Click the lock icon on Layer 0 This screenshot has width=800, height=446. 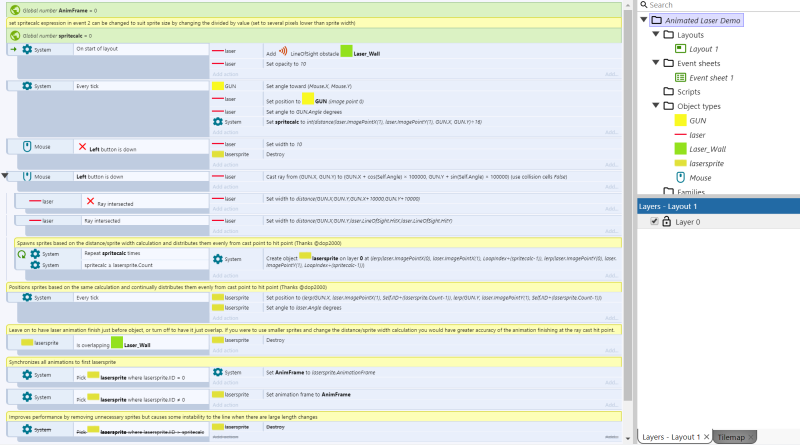pyautogui.click(x=666, y=221)
